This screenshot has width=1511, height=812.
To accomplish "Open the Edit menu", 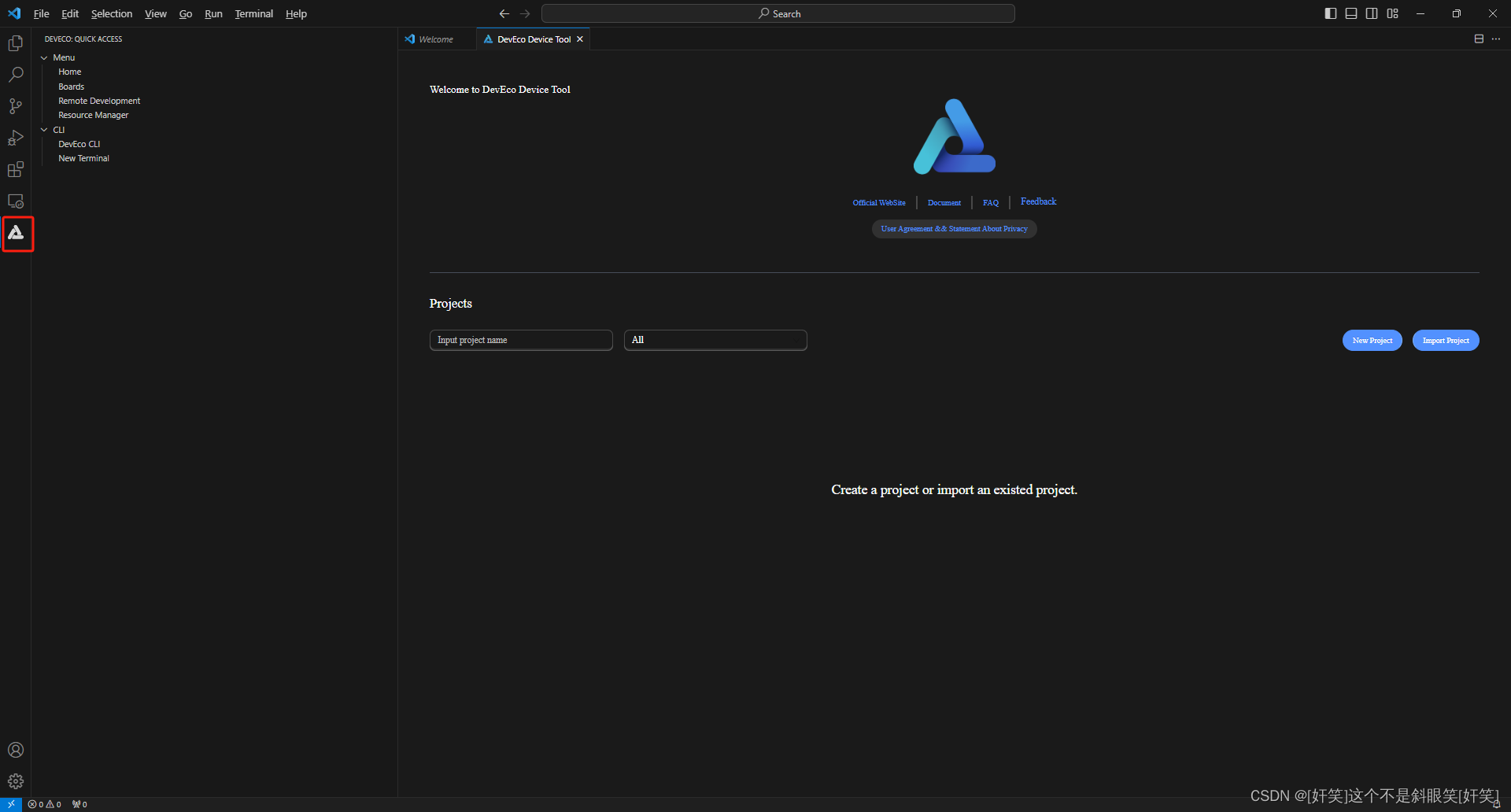I will click(70, 13).
